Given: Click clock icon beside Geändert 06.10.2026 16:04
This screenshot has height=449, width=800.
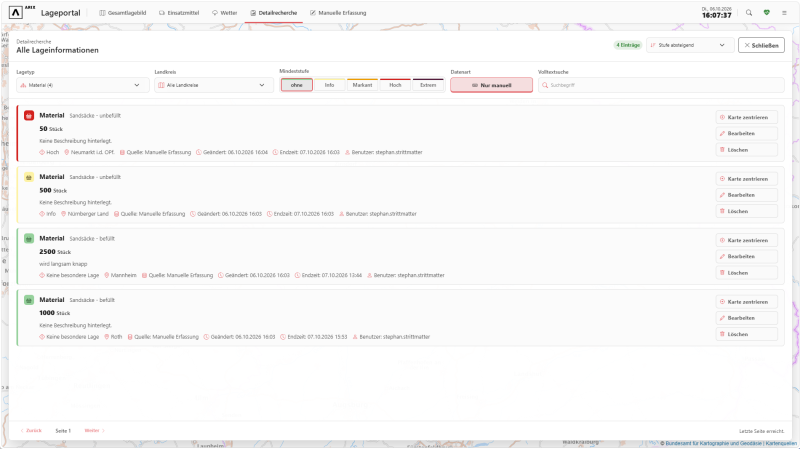Looking at the screenshot, I should [x=199, y=152].
